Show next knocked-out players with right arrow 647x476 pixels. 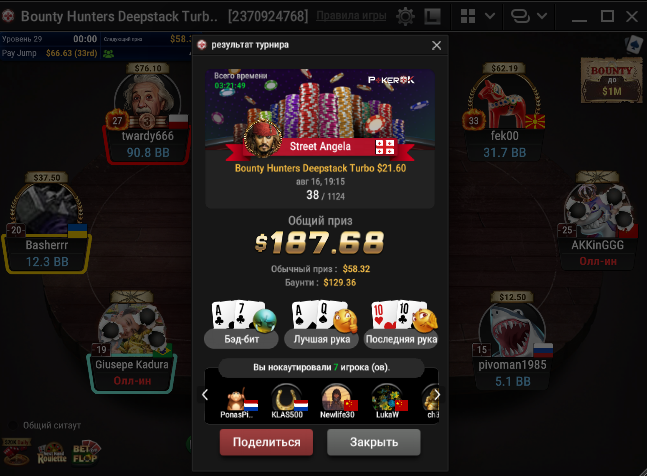[437, 395]
